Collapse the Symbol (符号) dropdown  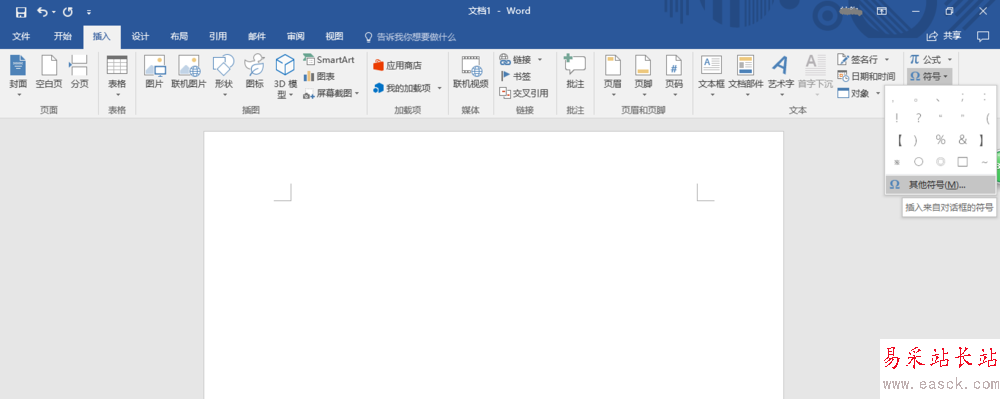coord(930,76)
